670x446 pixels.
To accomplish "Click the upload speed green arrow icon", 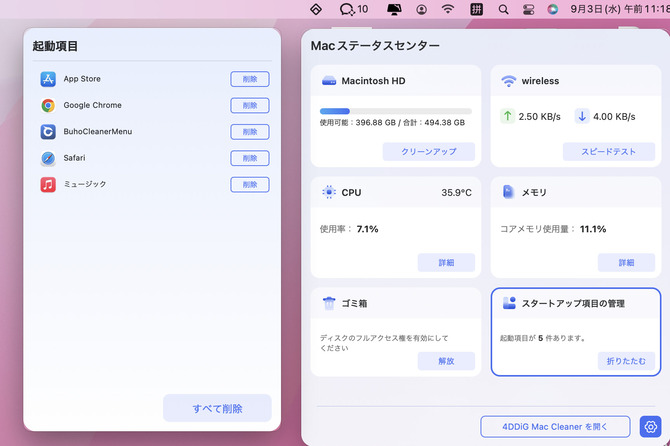I will click(x=507, y=116).
